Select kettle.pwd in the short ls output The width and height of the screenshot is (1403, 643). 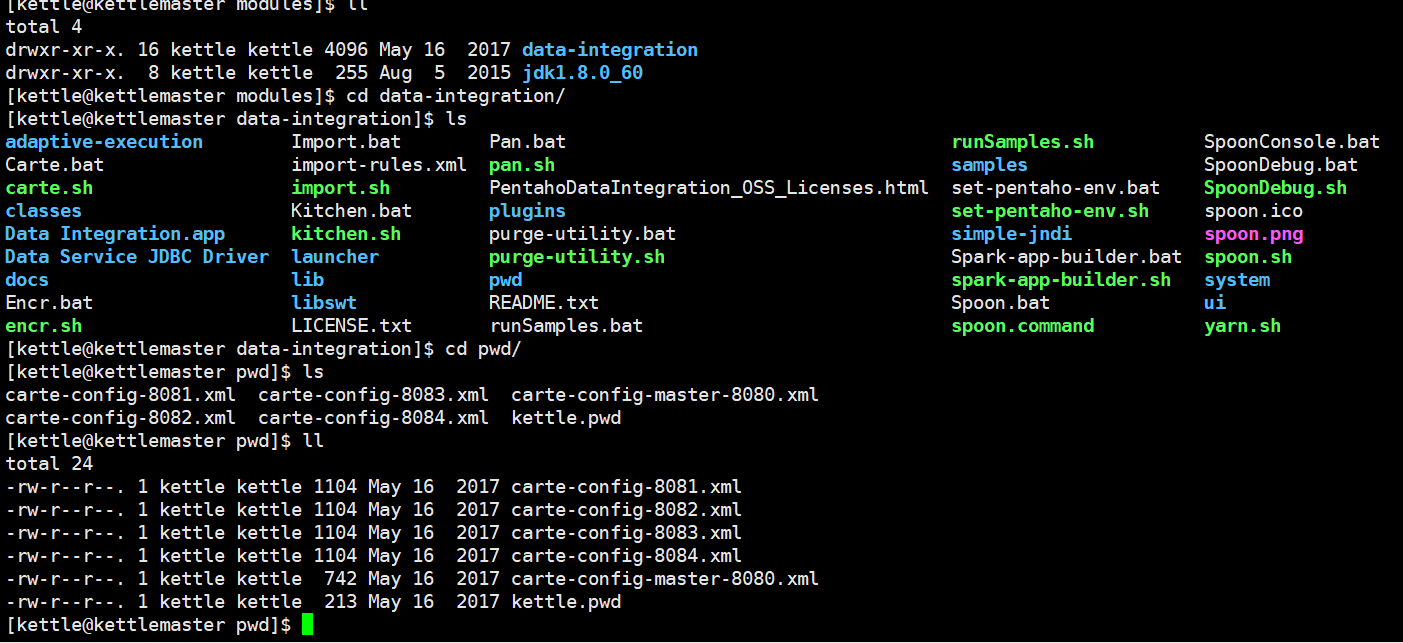(566, 418)
